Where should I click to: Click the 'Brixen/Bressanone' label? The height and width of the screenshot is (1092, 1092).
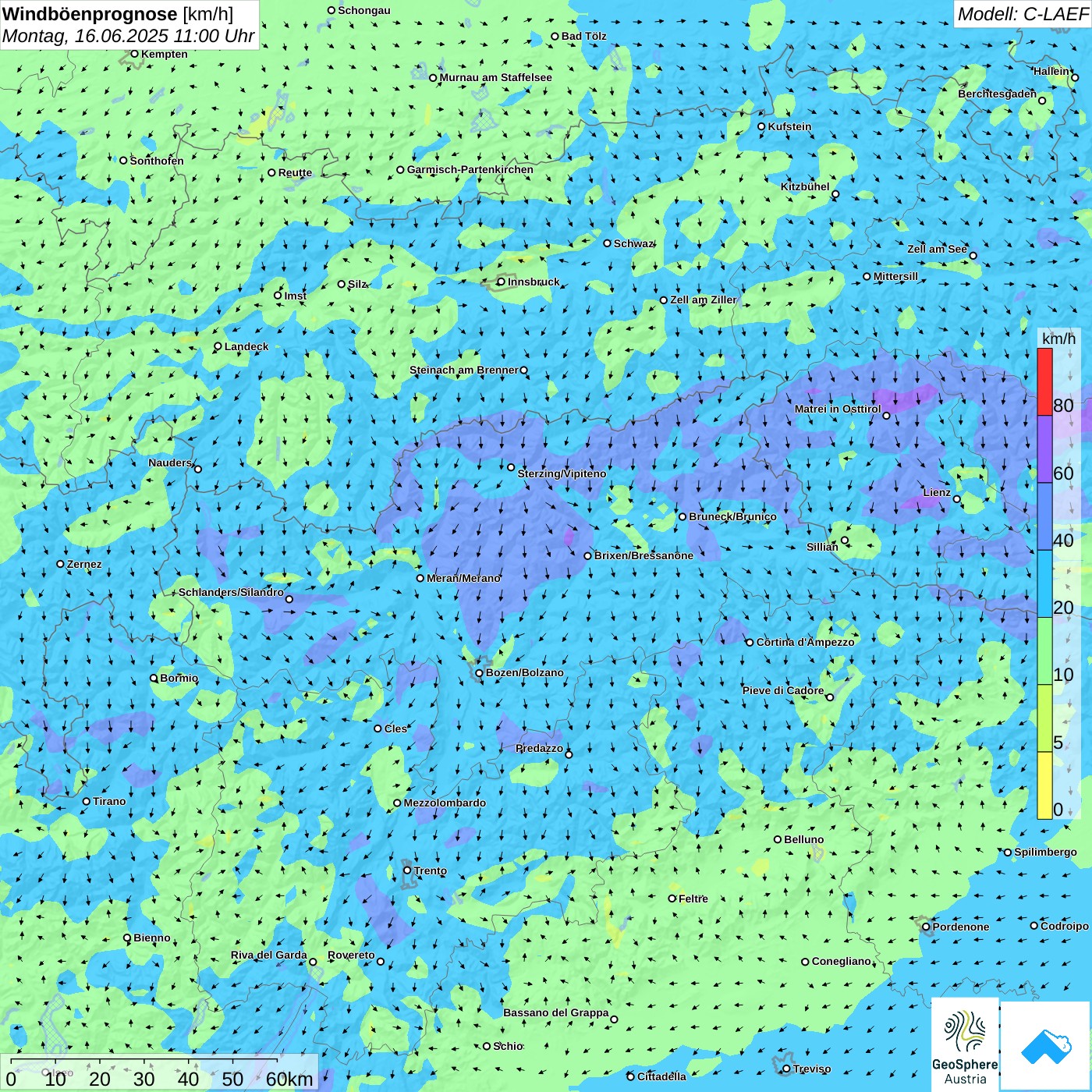coord(643,555)
